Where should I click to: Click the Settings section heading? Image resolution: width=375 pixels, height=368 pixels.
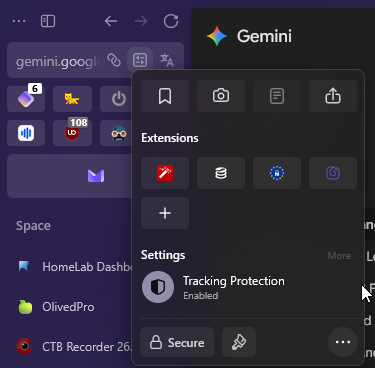coord(163,255)
